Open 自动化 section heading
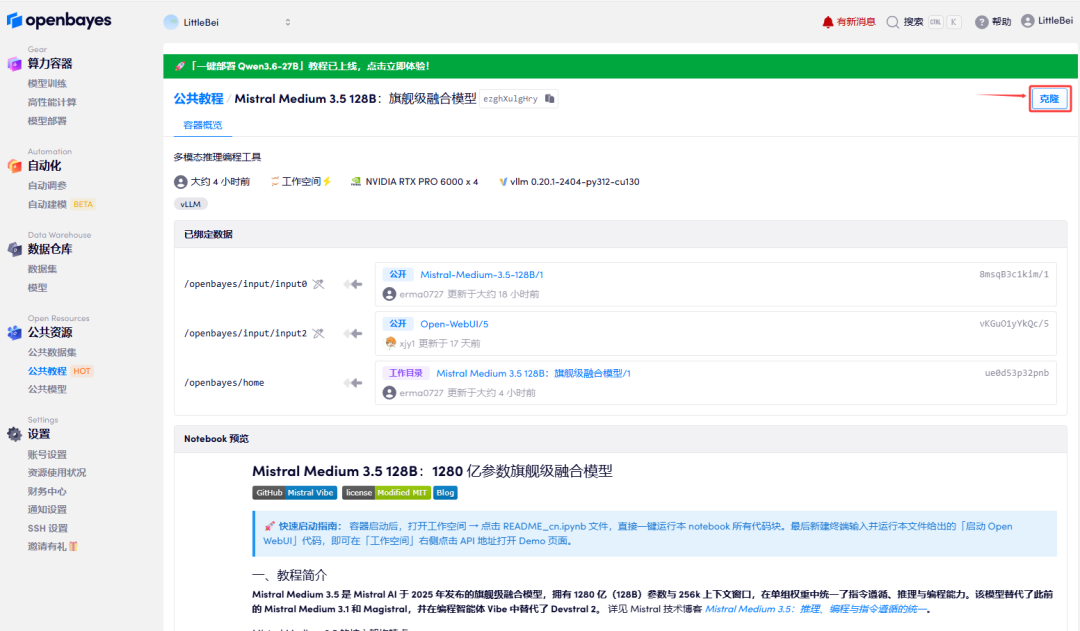Viewport: 1080px width, 631px height. (44, 165)
